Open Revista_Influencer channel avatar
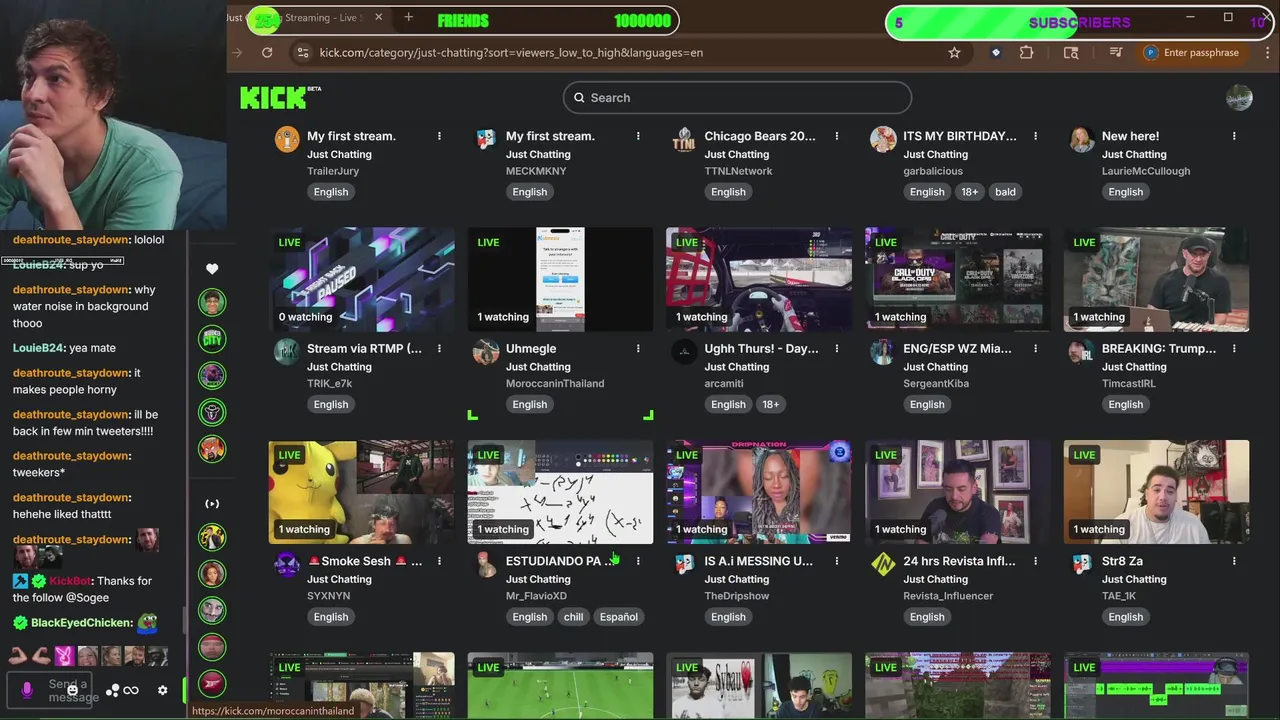Viewport: 1280px width, 720px height. [883, 564]
